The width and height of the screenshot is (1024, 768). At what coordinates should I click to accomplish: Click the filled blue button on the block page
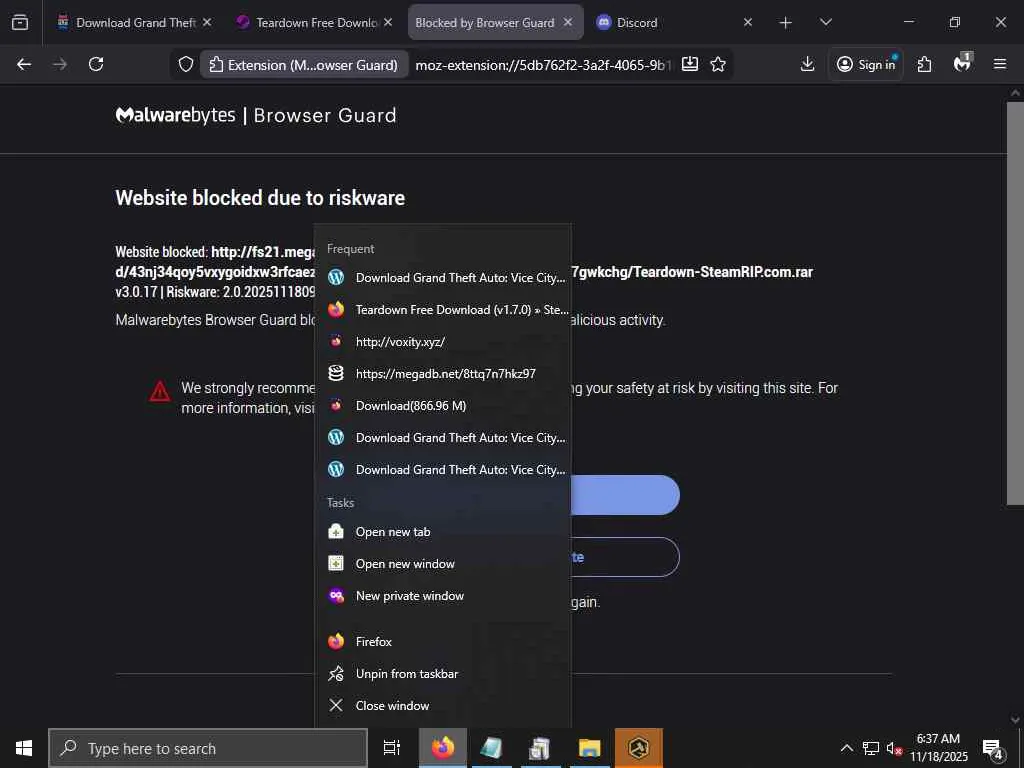(x=625, y=495)
